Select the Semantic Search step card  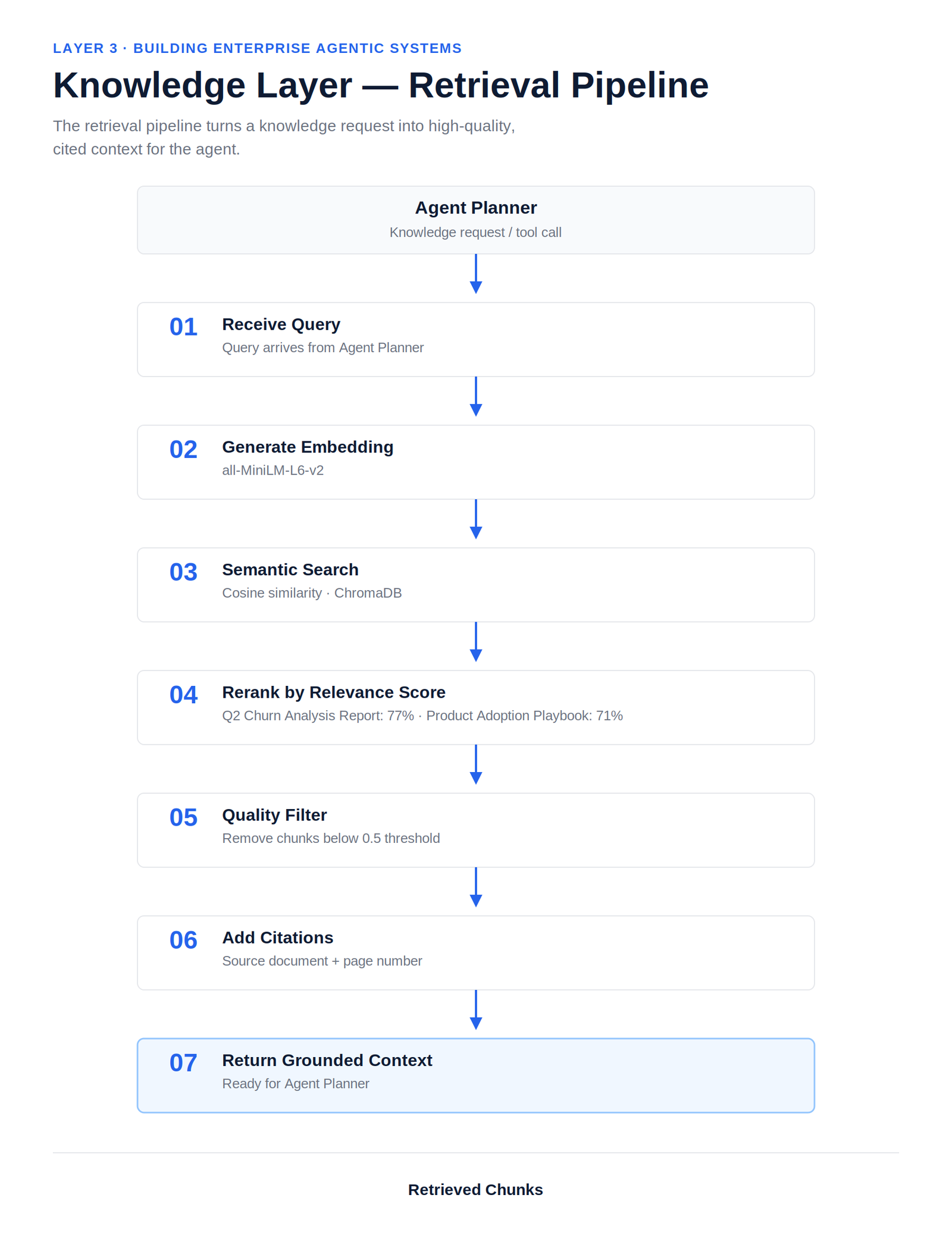tap(475, 585)
